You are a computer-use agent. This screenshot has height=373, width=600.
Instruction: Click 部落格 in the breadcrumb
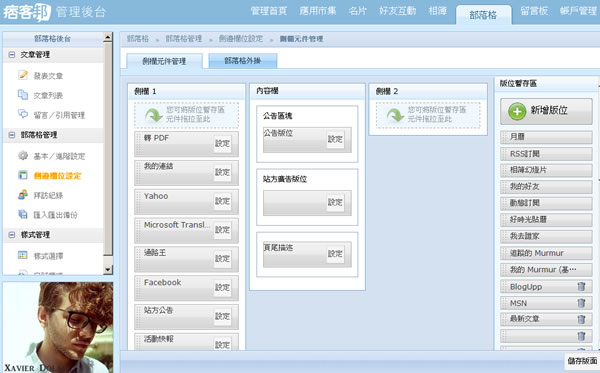(138, 39)
